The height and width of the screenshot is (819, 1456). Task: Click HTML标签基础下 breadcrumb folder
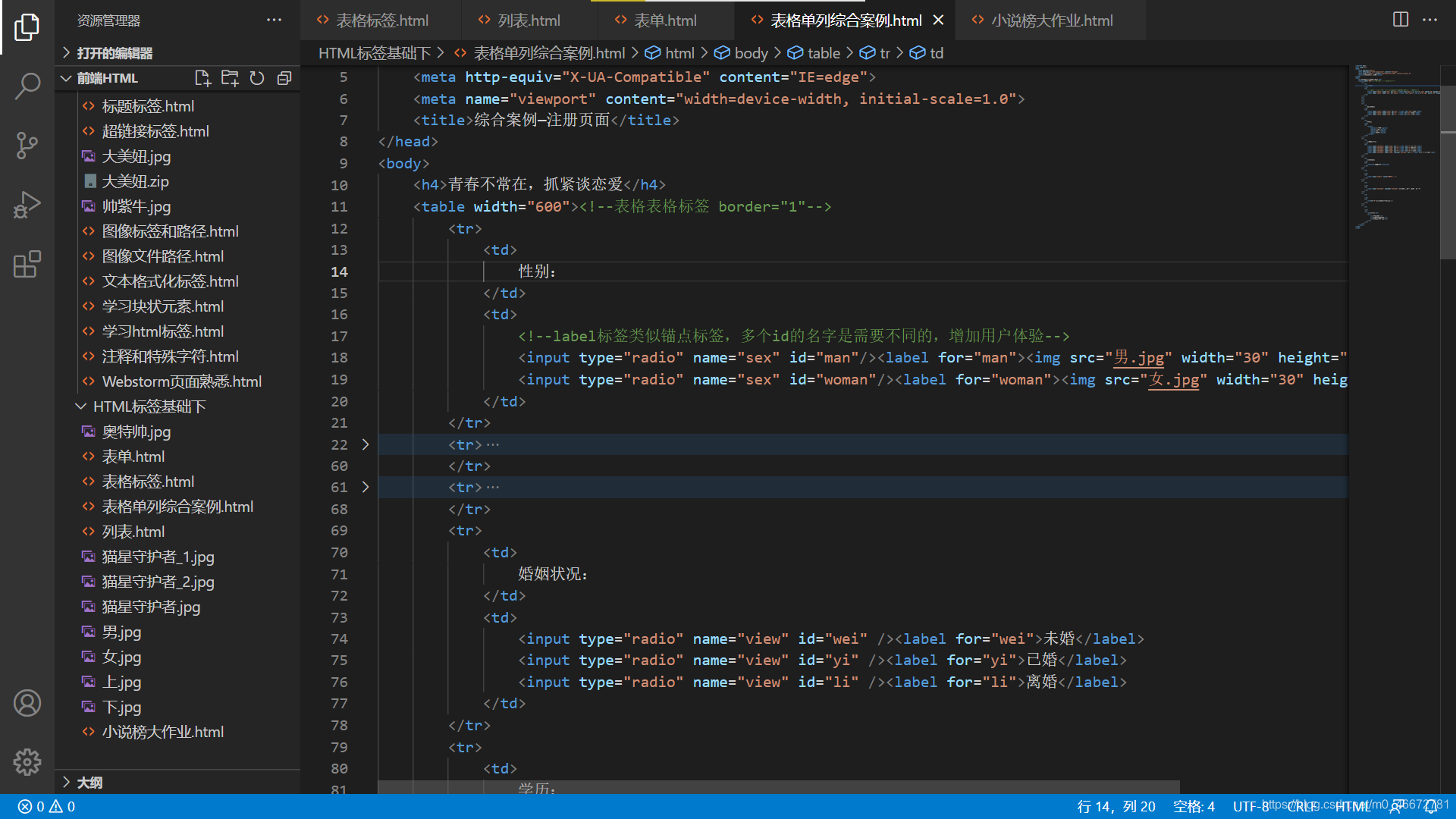click(375, 53)
